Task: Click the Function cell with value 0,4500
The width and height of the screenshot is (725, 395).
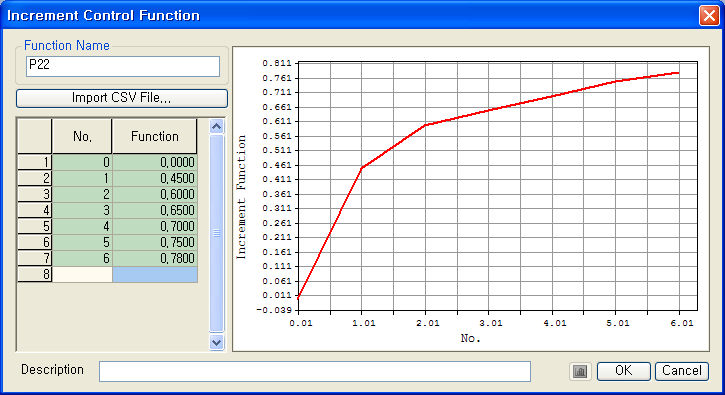Action: click(x=155, y=178)
